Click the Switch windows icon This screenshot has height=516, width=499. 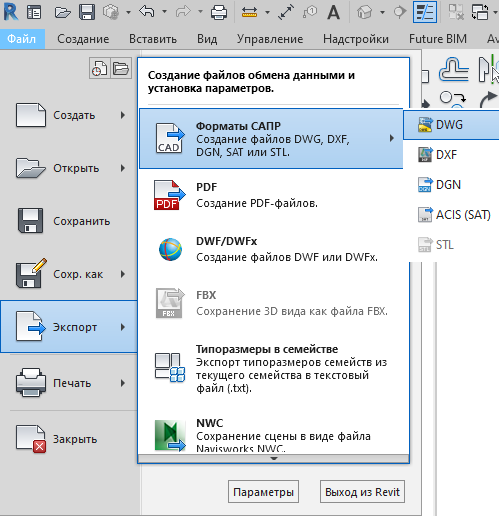(x=480, y=12)
